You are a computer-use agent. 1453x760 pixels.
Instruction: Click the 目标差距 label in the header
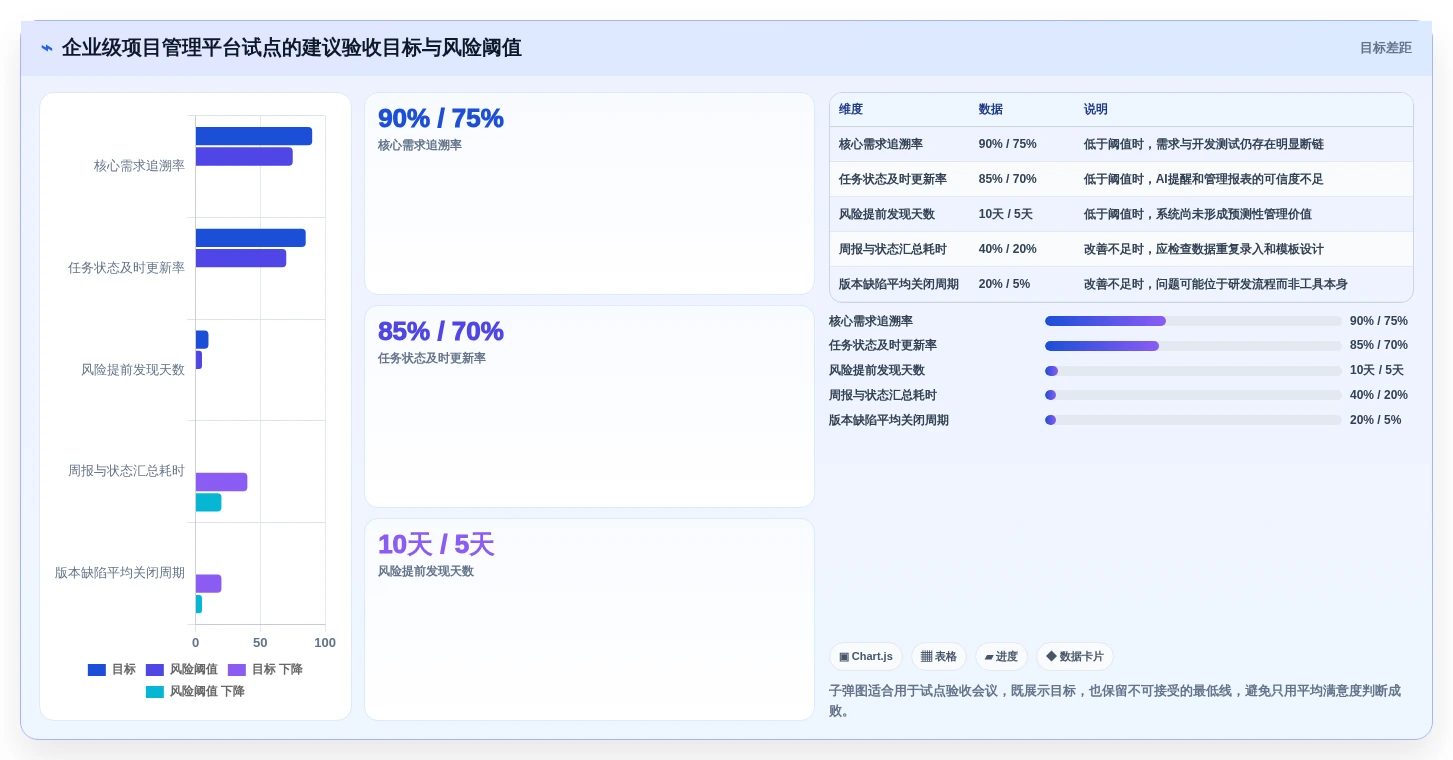pyautogui.click(x=1386, y=48)
